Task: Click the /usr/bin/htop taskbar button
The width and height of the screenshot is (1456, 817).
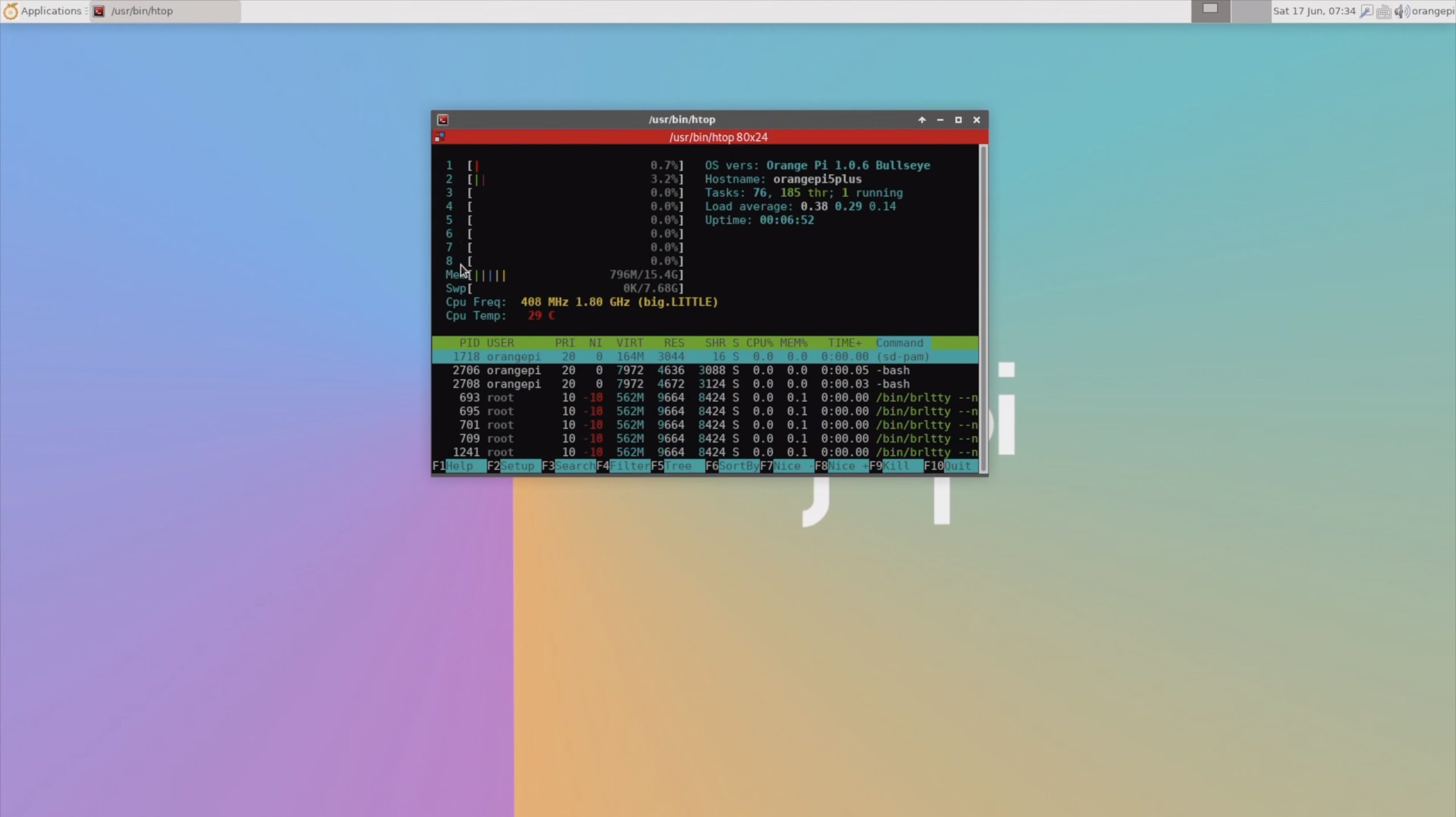Action: pyautogui.click(x=165, y=11)
